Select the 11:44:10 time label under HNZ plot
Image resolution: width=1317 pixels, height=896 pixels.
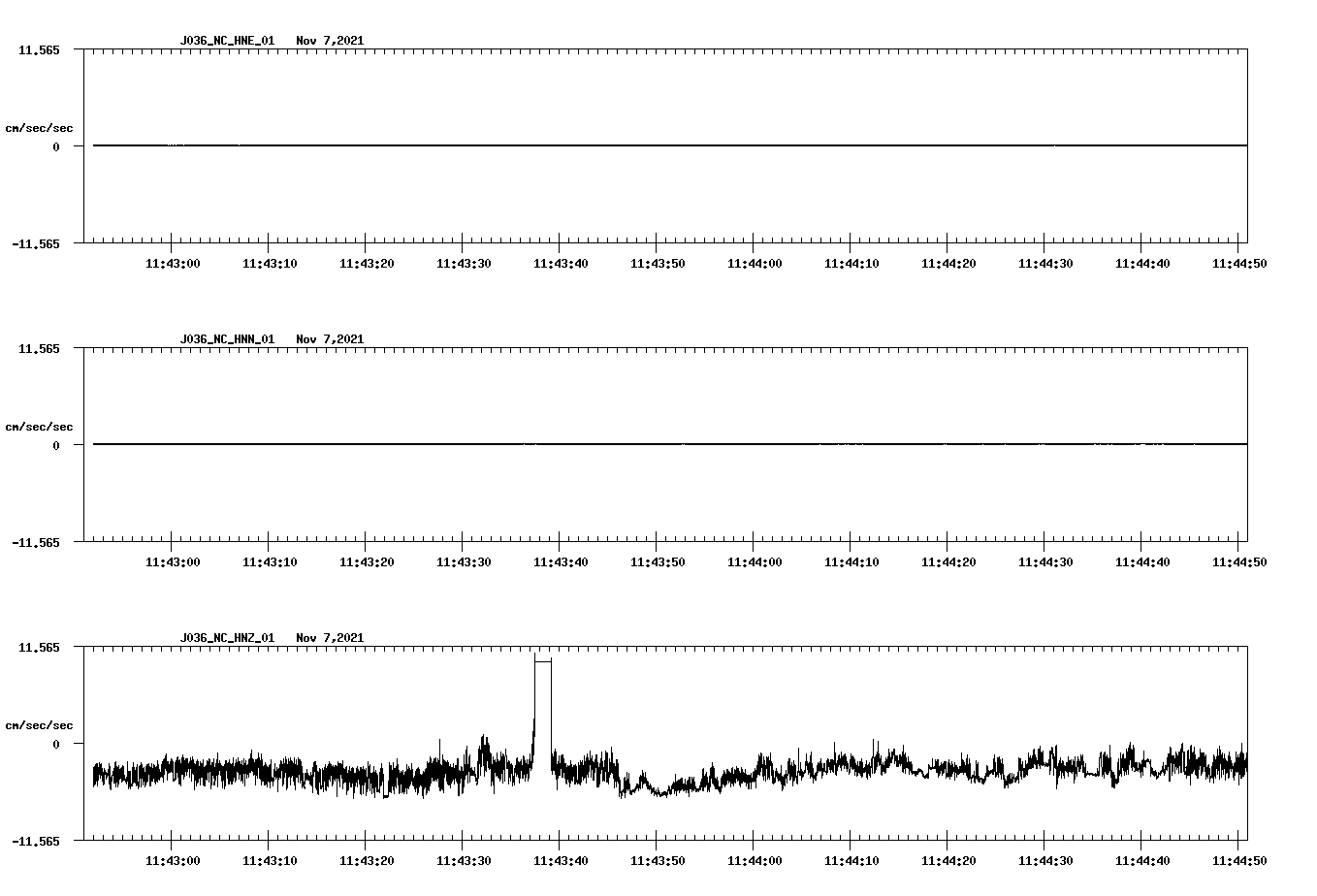(851, 861)
